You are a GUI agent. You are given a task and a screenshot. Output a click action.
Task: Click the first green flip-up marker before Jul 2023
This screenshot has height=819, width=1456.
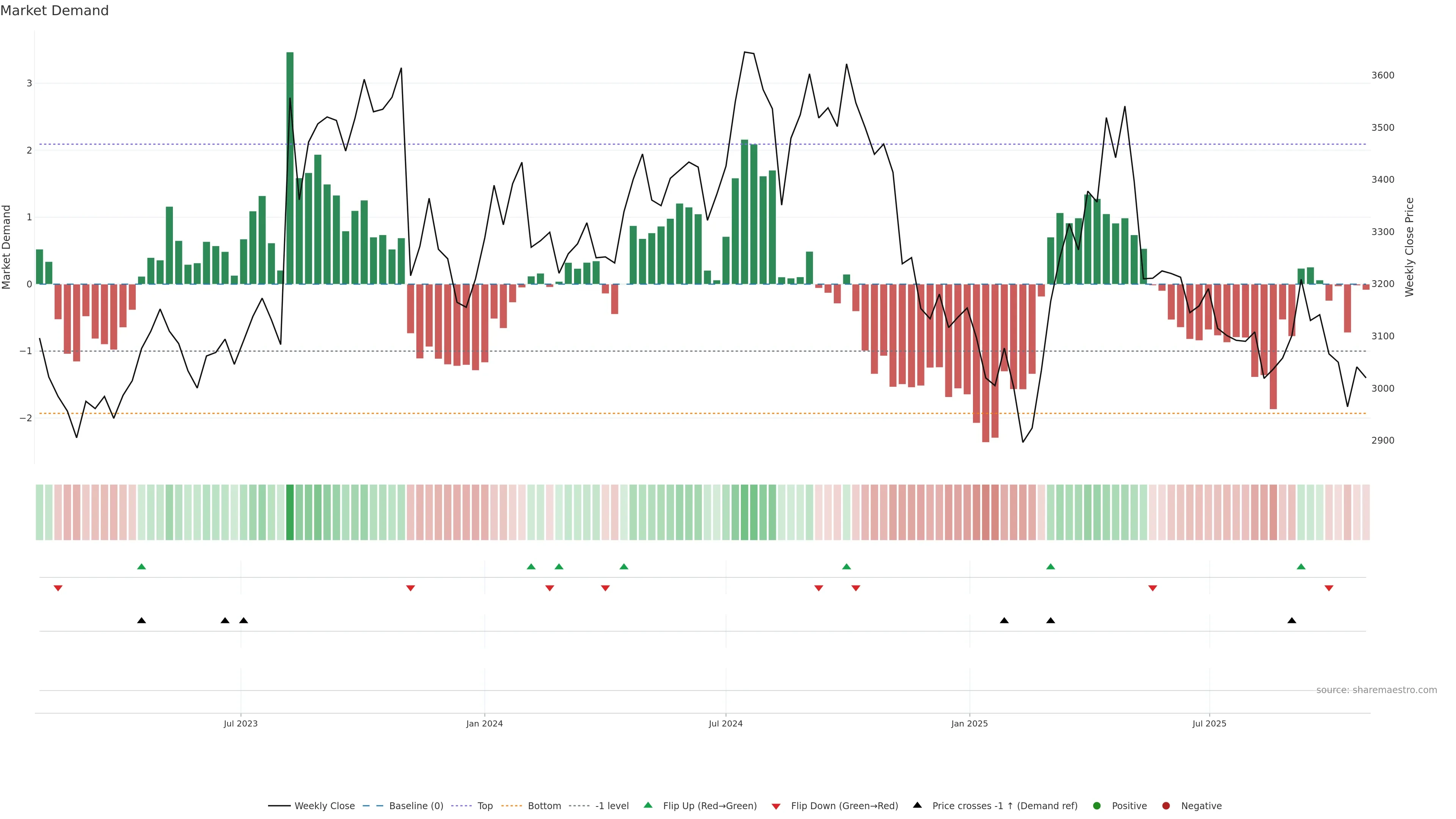pyautogui.click(x=142, y=567)
